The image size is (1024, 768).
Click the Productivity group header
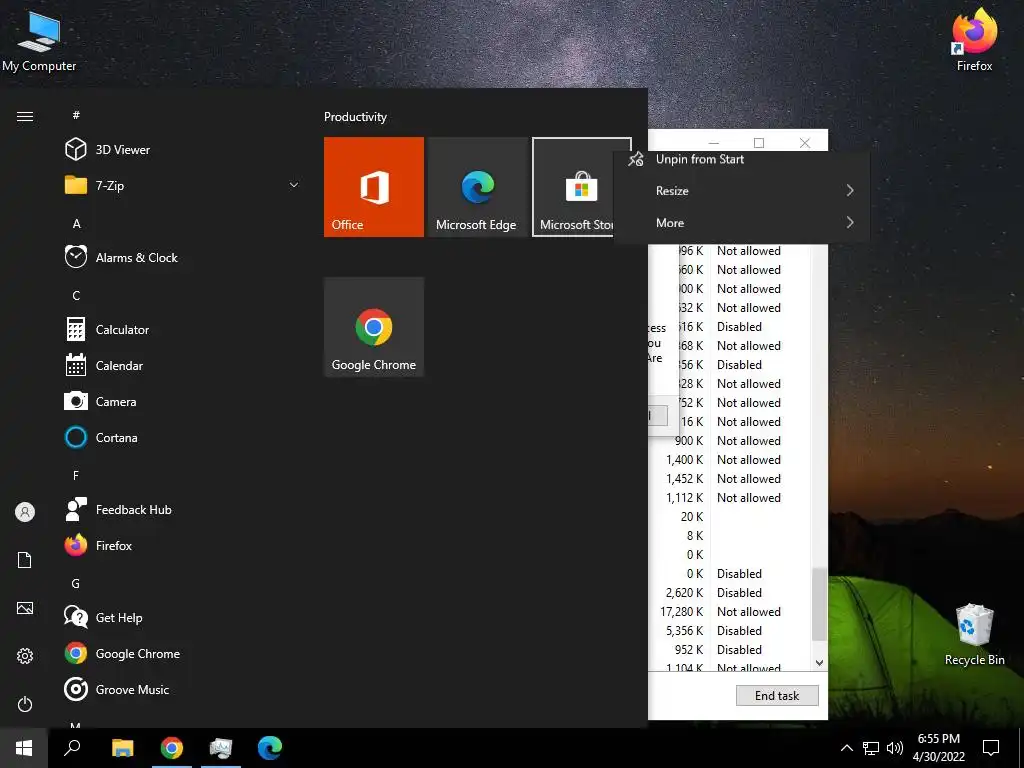pyautogui.click(x=355, y=117)
